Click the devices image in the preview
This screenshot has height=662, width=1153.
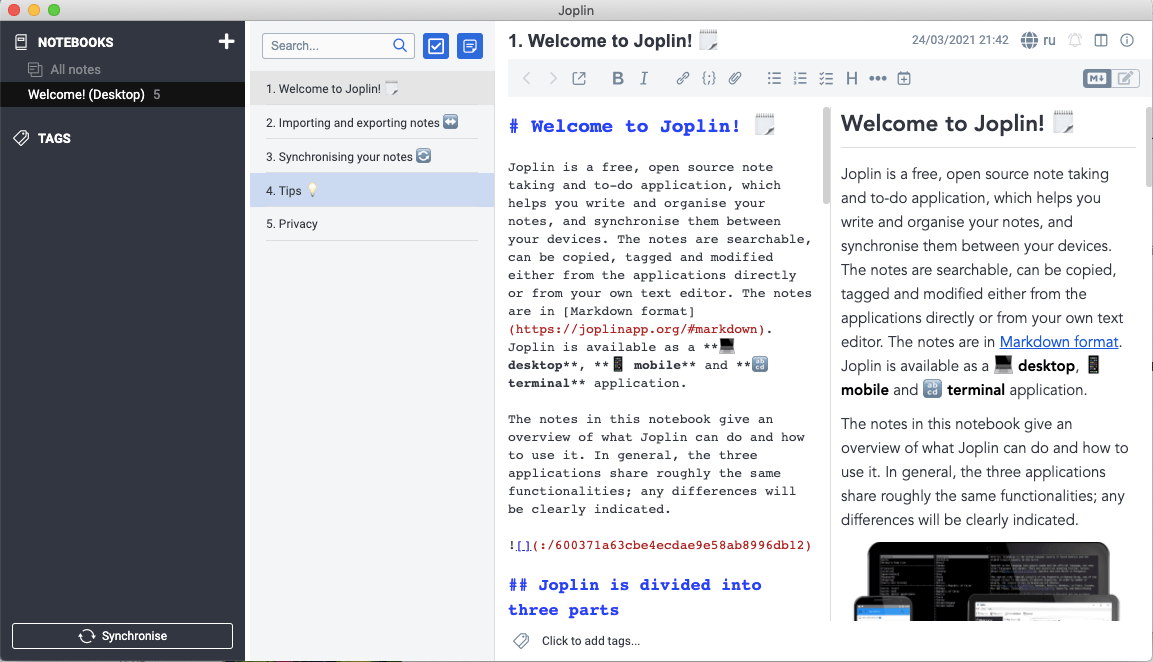(986, 581)
